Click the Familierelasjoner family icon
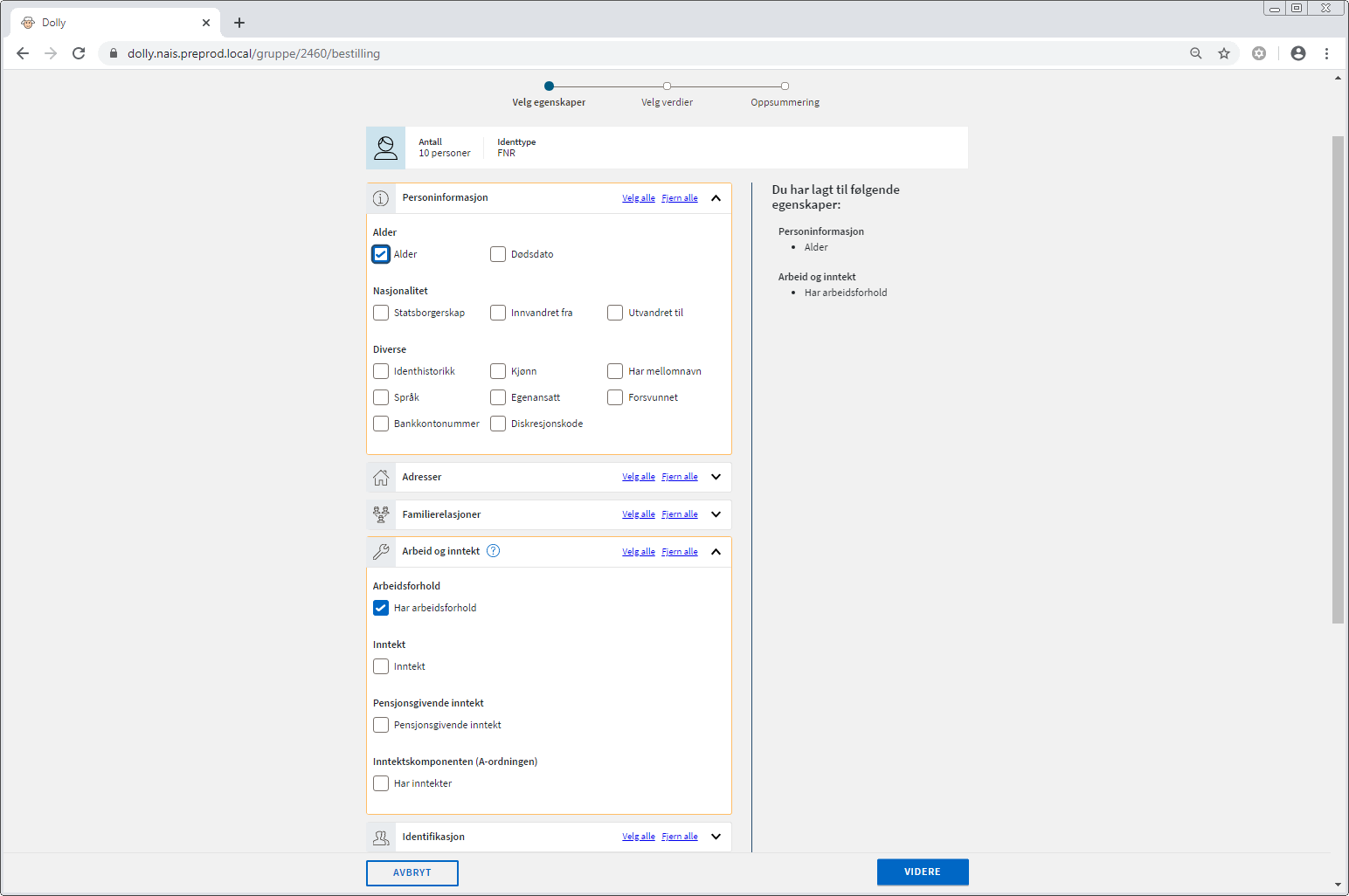 point(381,514)
